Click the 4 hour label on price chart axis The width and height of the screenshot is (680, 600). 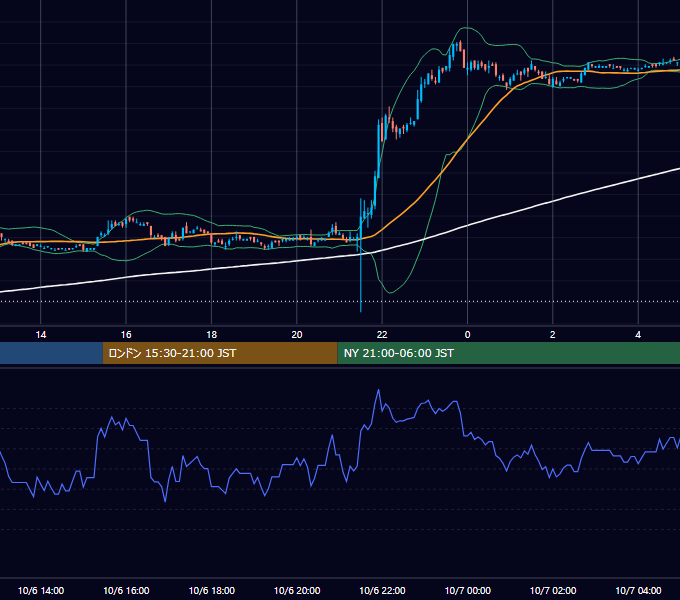click(x=638, y=335)
